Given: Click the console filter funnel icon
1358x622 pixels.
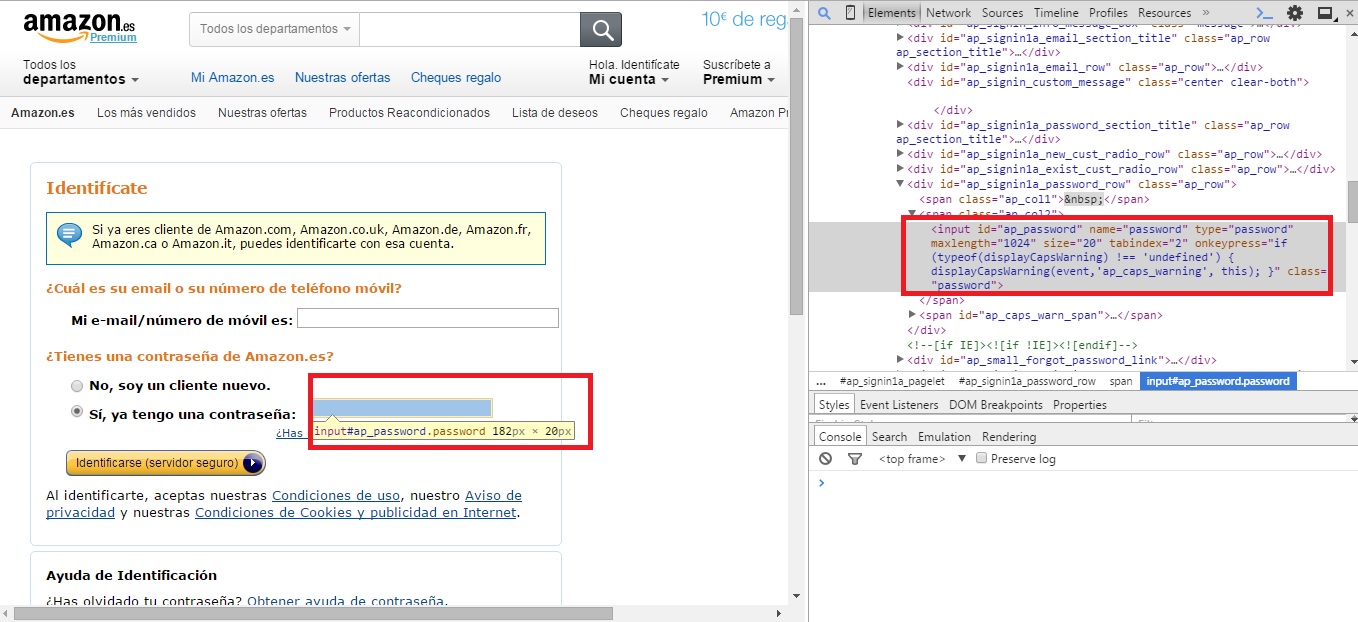Looking at the screenshot, I should [854, 459].
